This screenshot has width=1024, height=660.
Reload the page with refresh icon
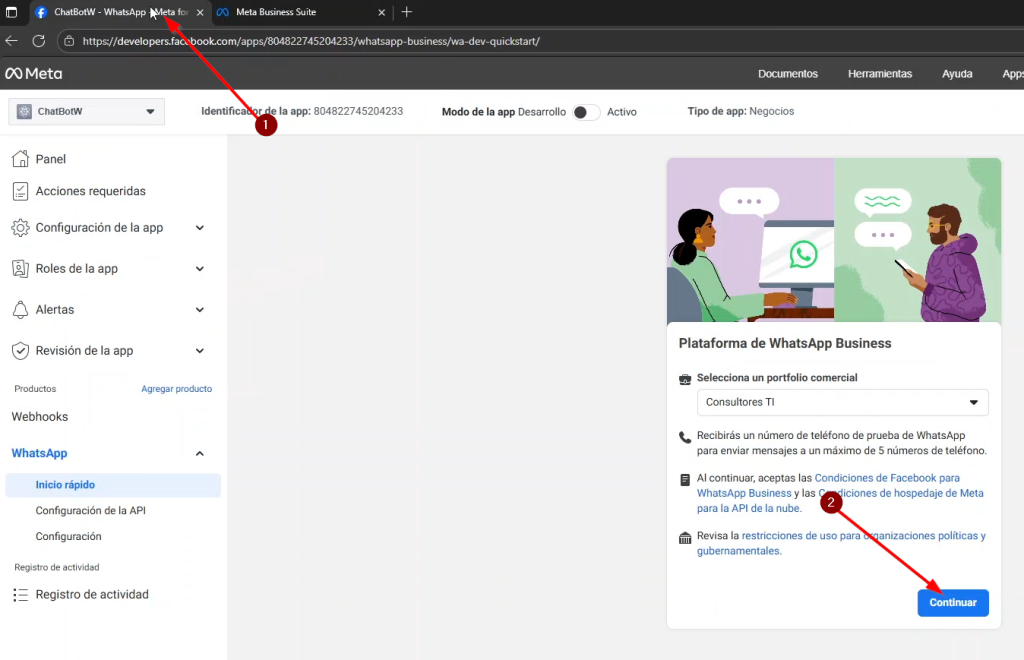[x=39, y=41]
